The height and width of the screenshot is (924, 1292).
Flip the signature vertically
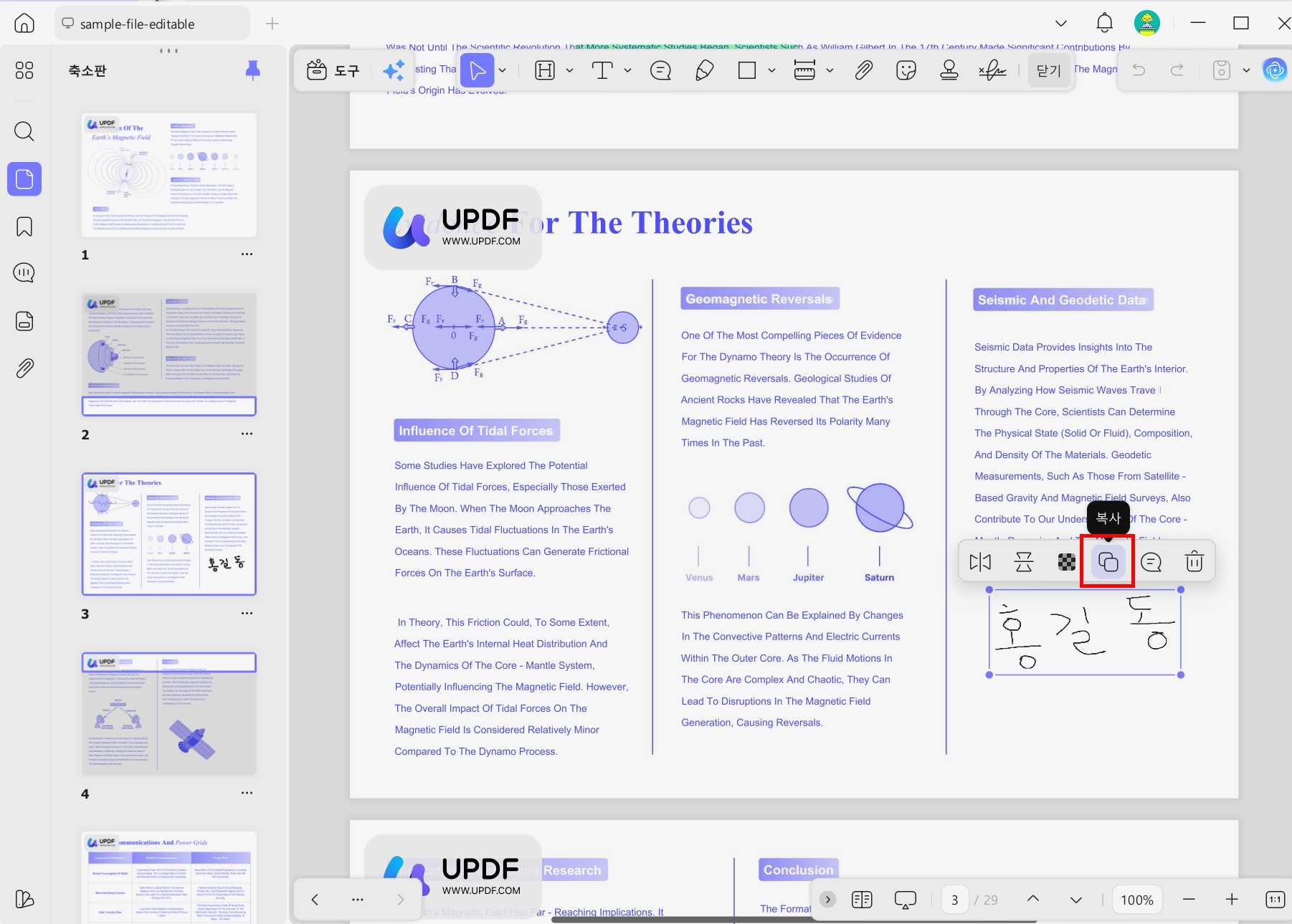[x=1024, y=562]
